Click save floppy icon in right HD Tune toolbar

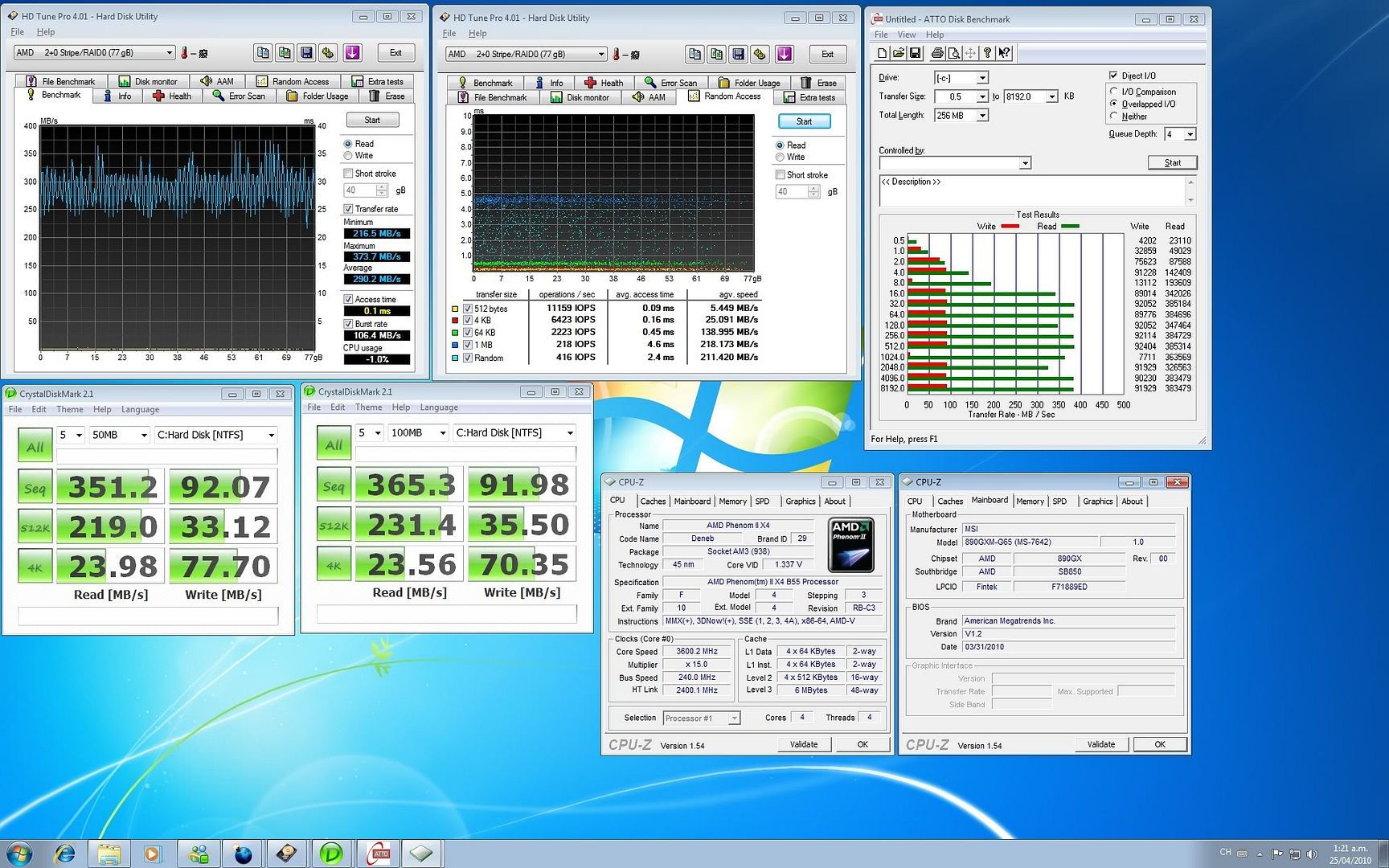738,55
